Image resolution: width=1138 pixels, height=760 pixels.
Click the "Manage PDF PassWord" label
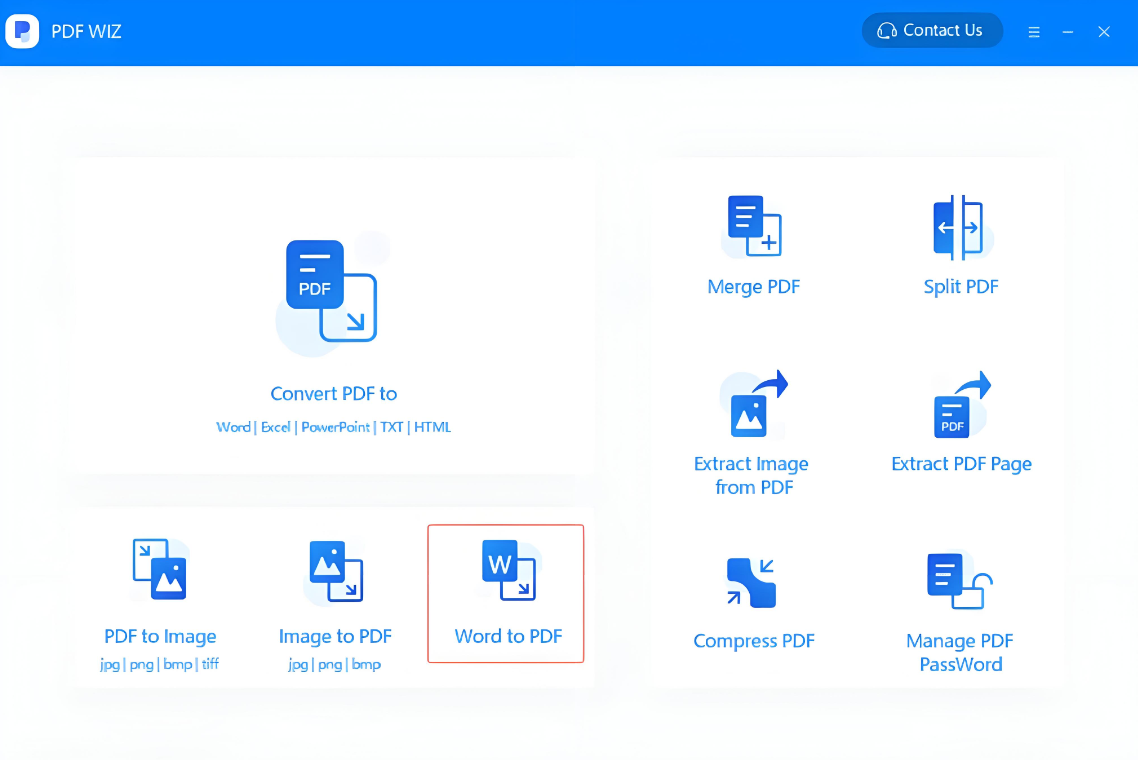point(960,653)
